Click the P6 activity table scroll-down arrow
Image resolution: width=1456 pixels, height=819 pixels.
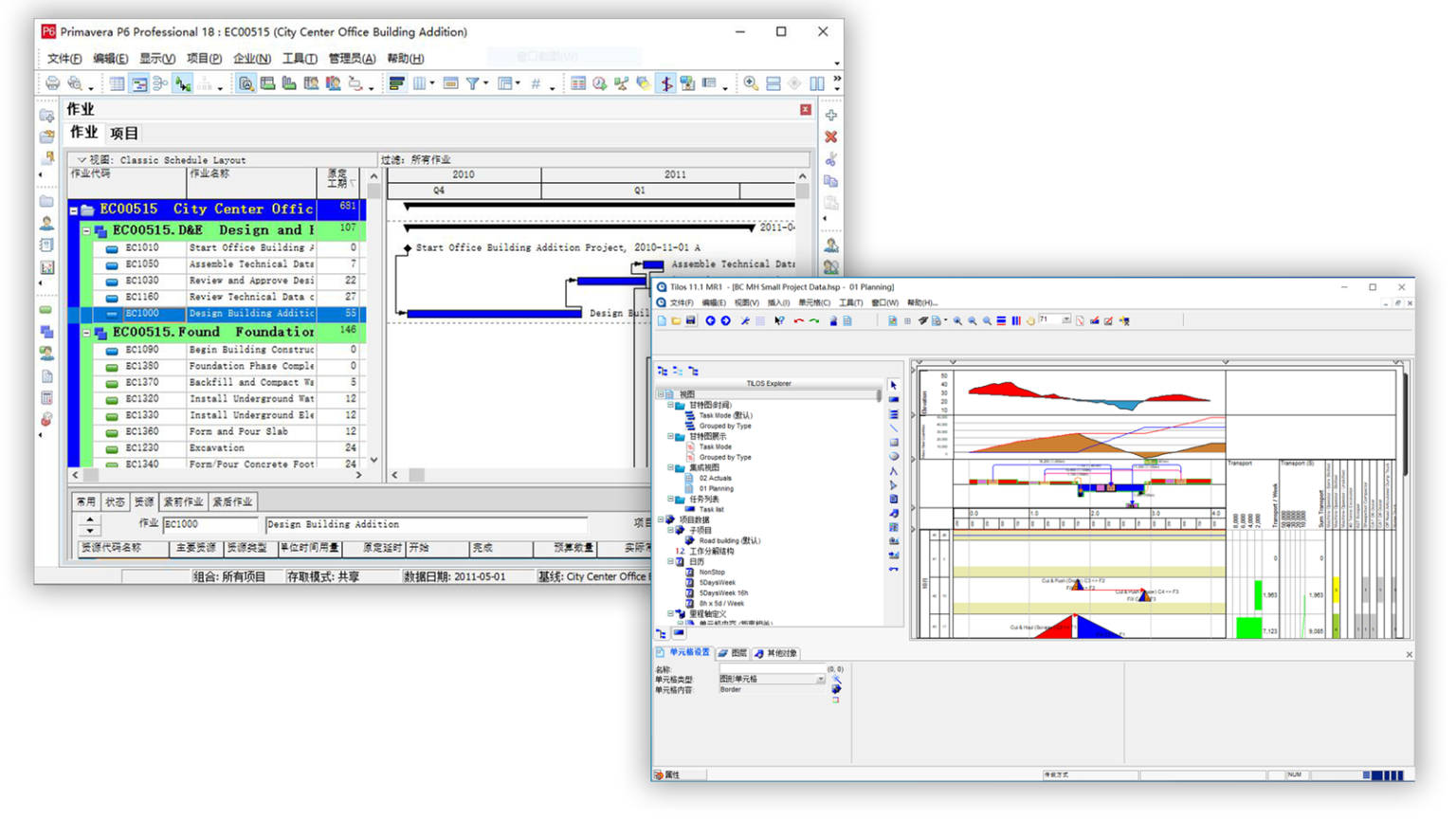(373, 461)
